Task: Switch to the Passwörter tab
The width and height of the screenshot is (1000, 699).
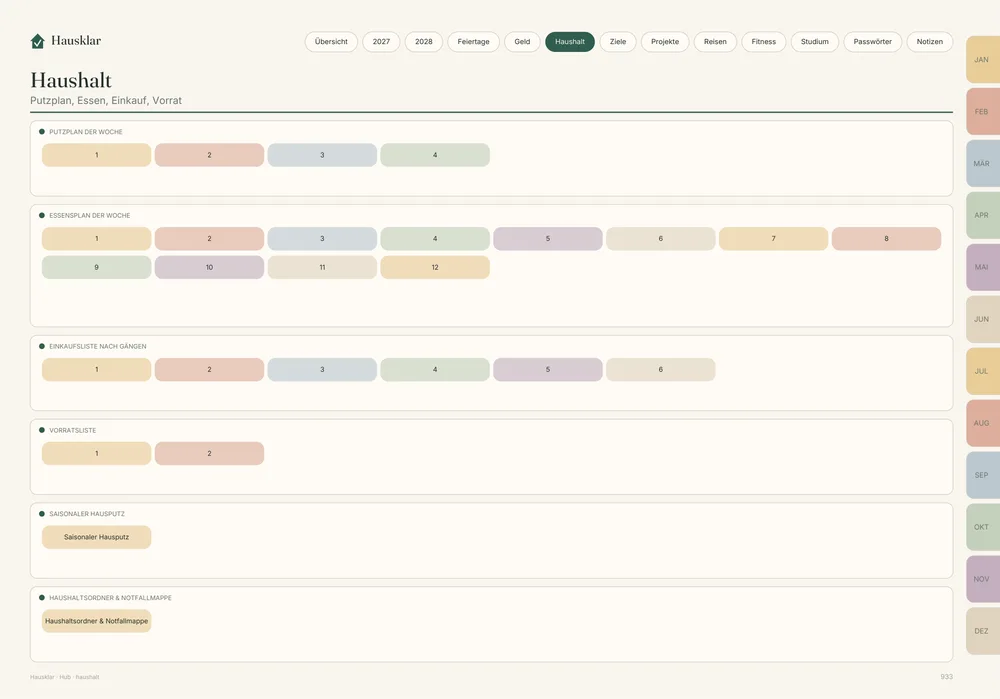Action: (872, 41)
